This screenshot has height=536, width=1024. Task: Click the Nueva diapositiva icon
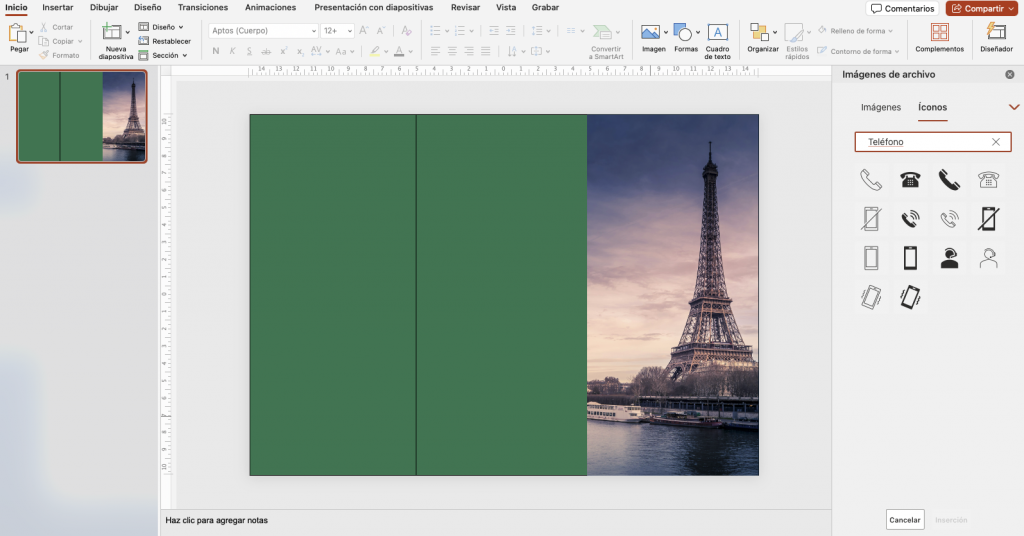(x=112, y=31)
